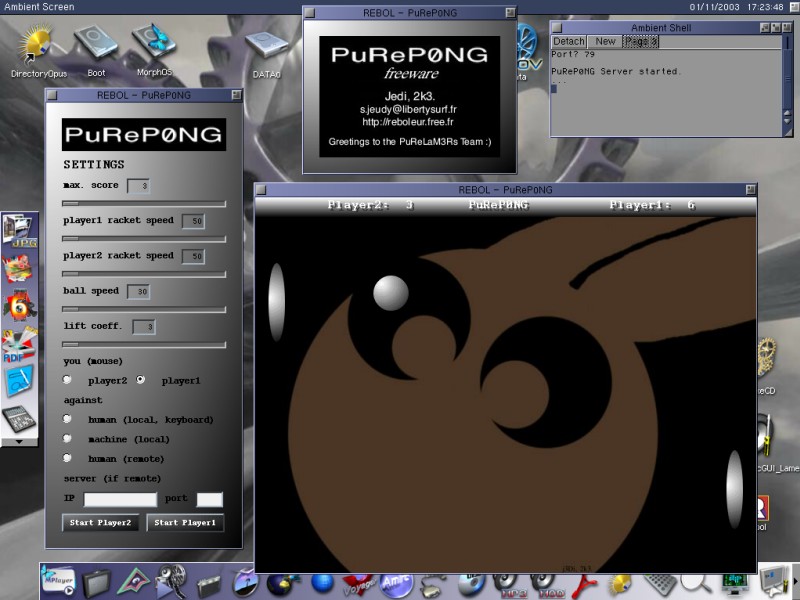The height and width of the screenshot is (600, 800).
Task: Click the white ball in the game
Action: pos(391,293)
